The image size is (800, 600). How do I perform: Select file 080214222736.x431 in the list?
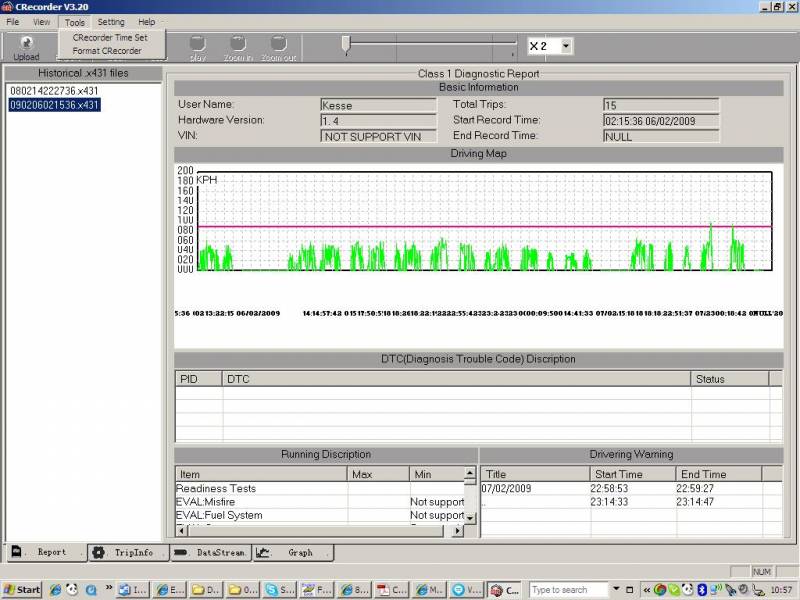coord(54,91)
